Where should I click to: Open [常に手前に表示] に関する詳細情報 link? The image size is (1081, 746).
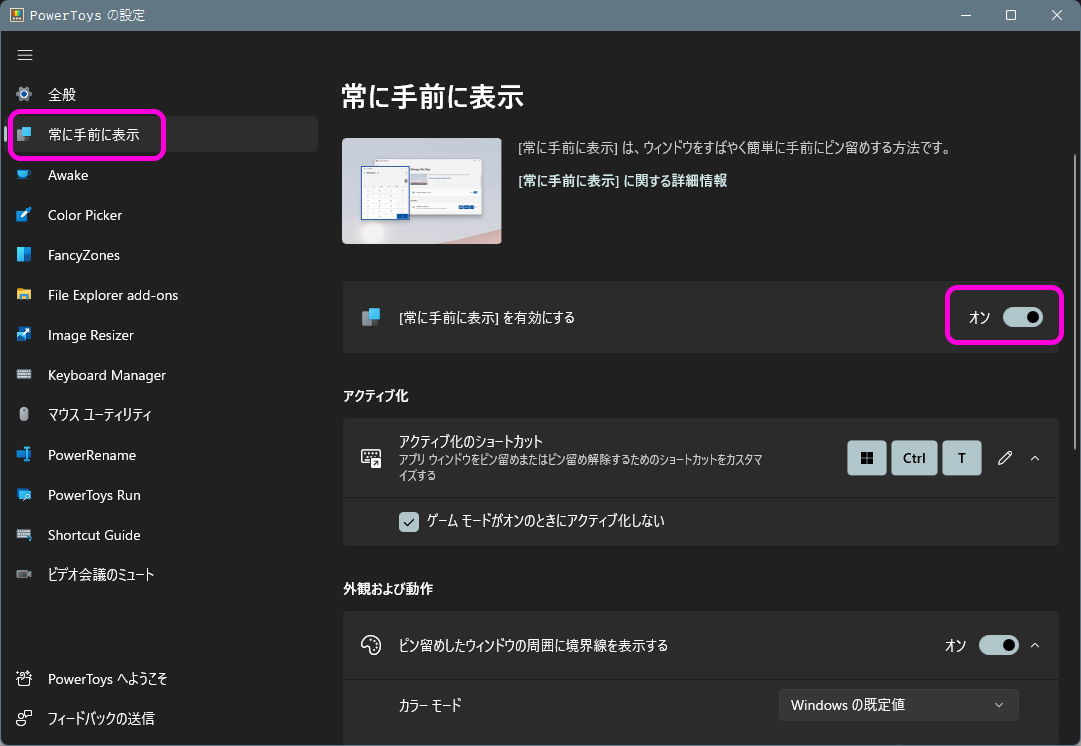623,181
